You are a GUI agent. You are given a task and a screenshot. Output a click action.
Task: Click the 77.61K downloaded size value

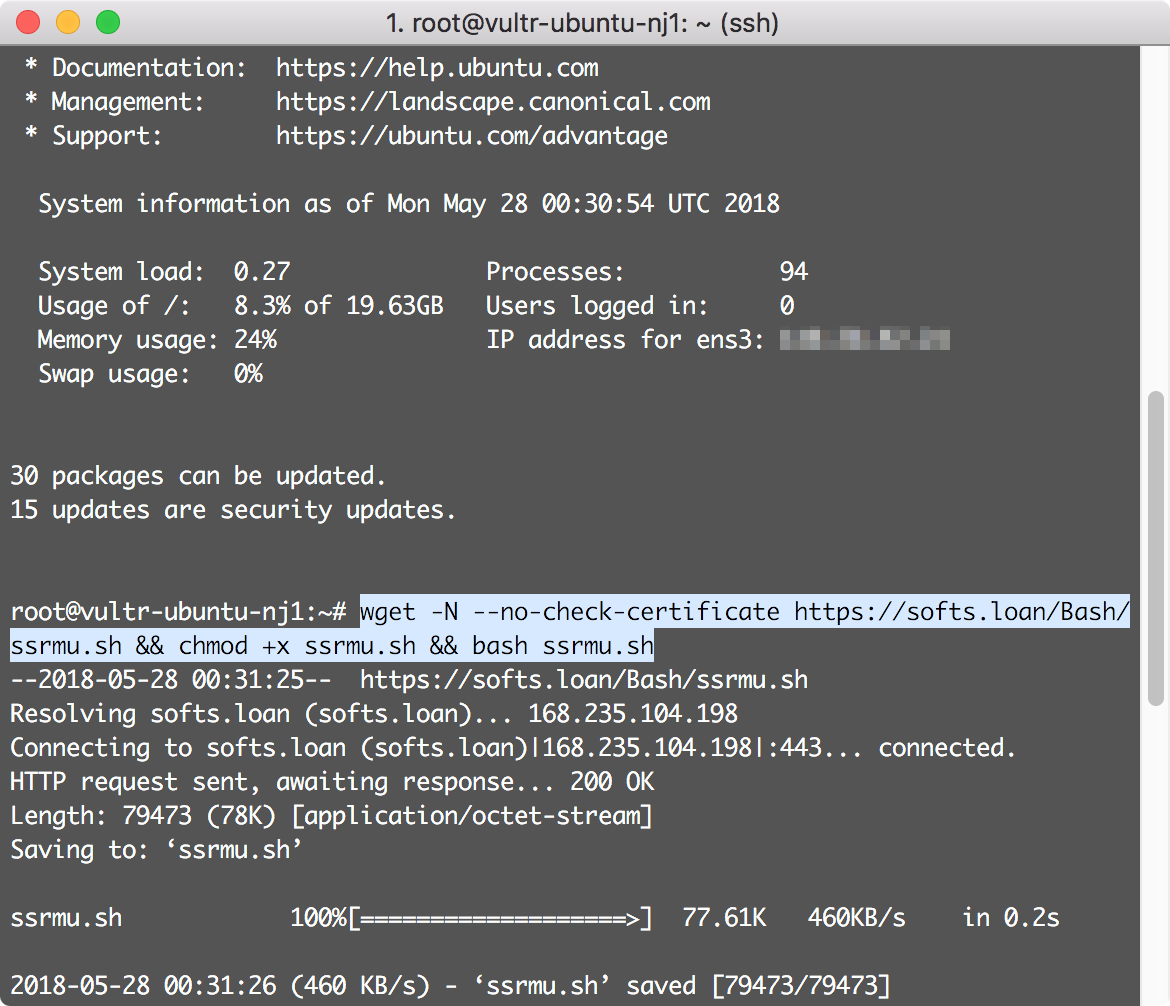pos(724,918)
